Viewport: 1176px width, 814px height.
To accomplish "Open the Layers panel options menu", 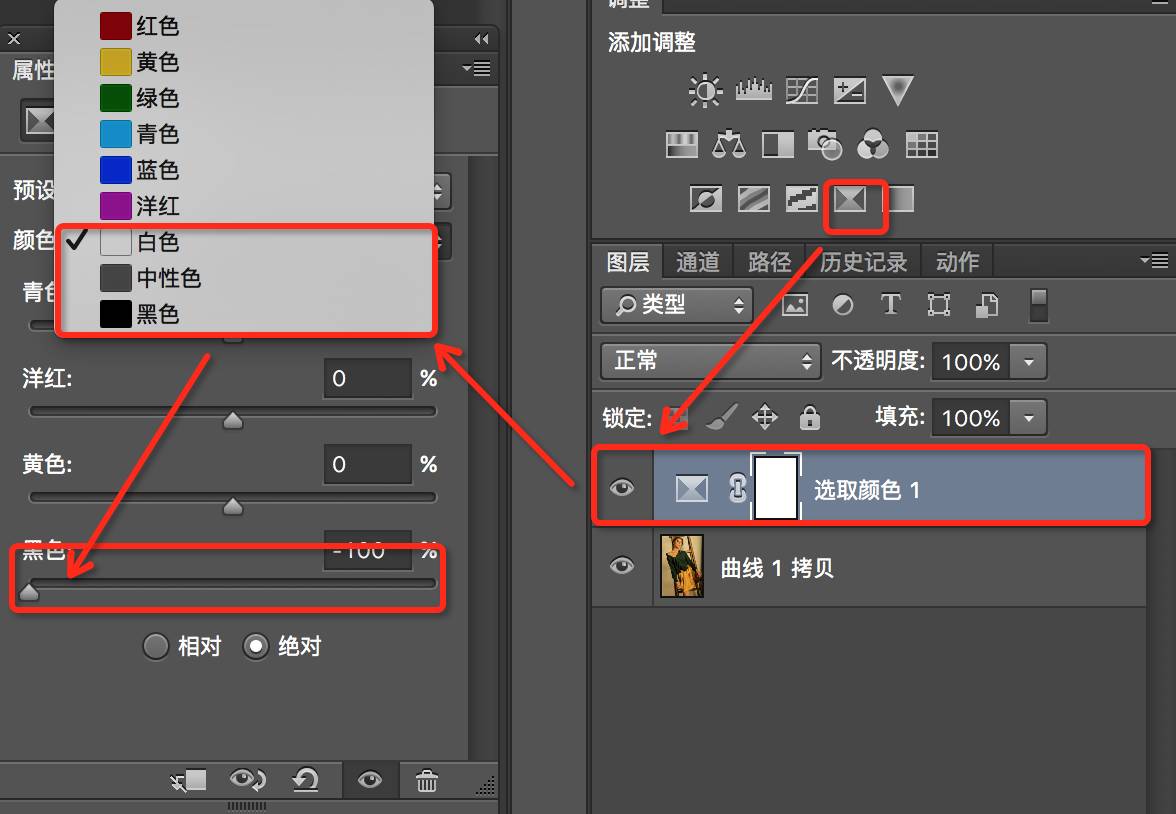I will click(1154, 260).
